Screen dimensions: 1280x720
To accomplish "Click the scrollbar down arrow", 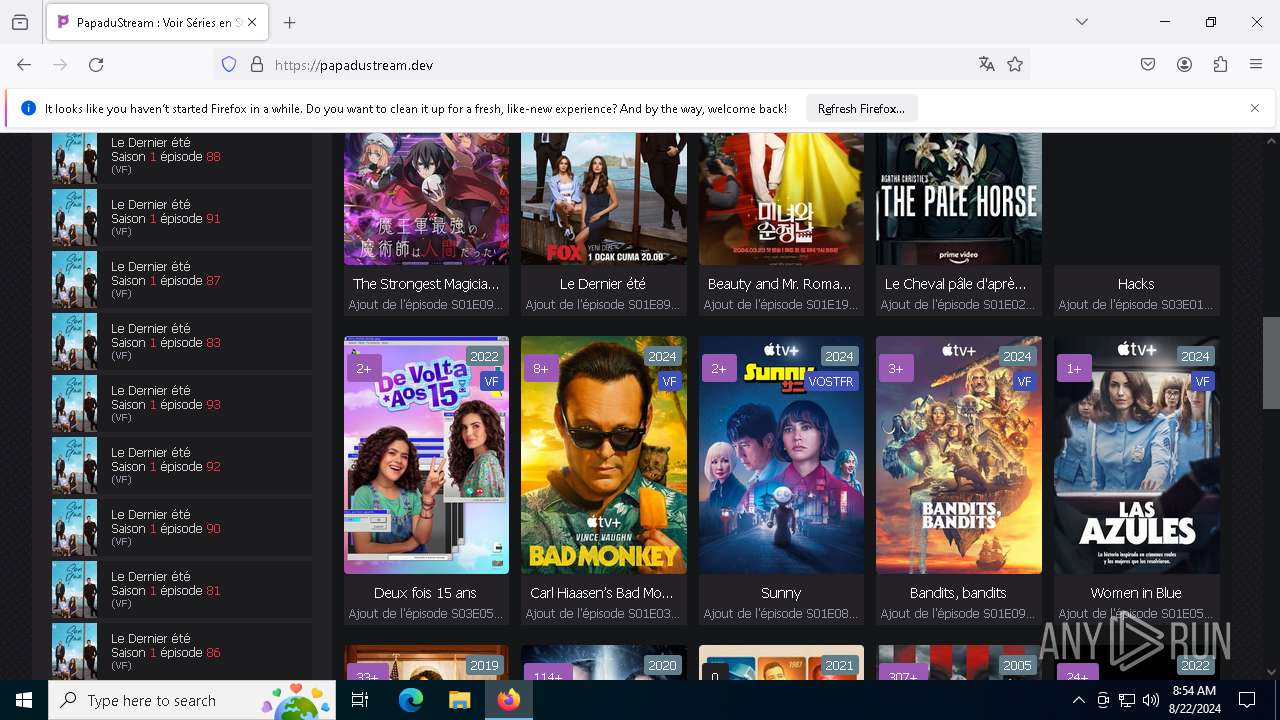I will pyautogui.click(x=1271, y=672).
